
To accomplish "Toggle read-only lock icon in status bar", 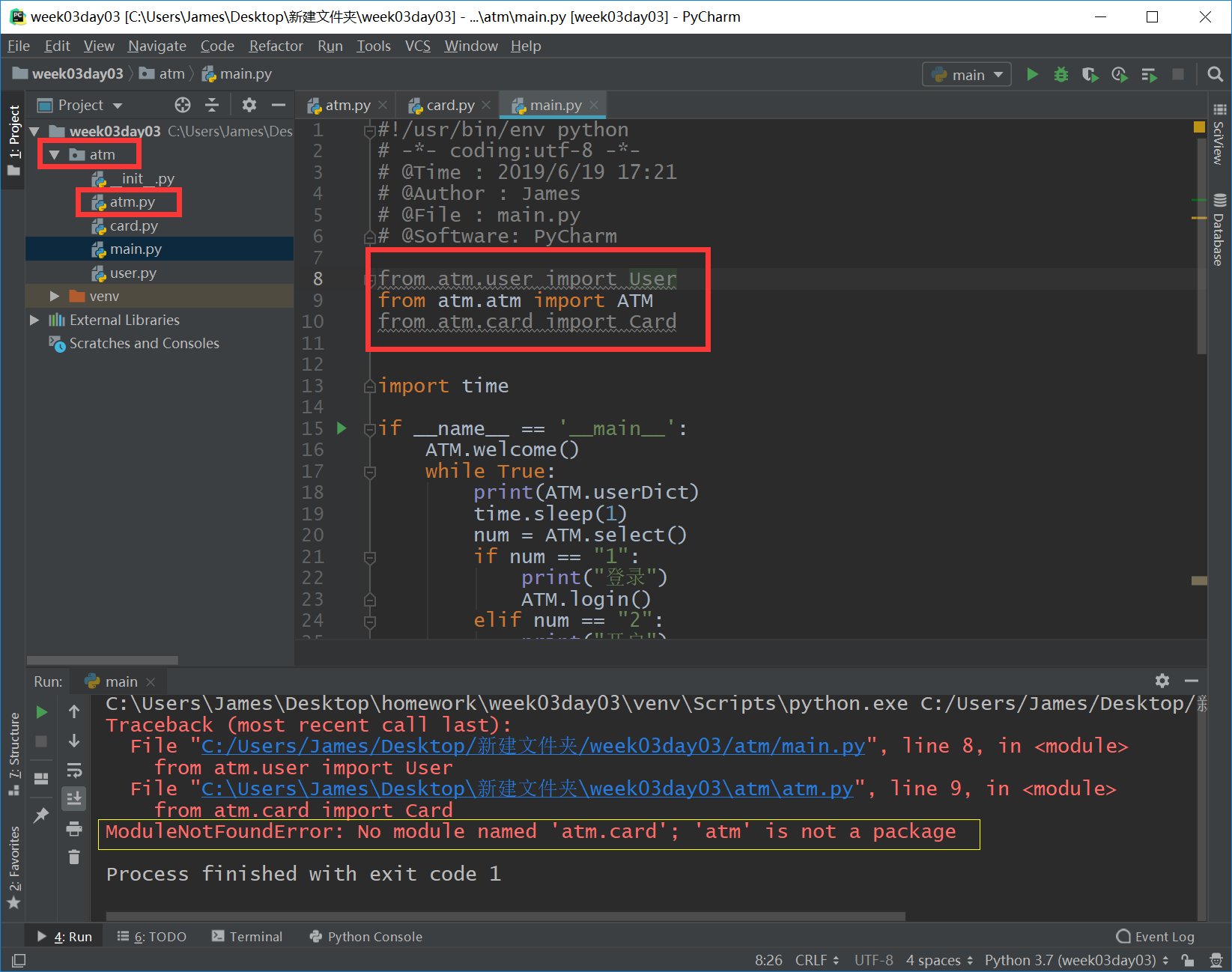I will click(x=1188, y=960).
